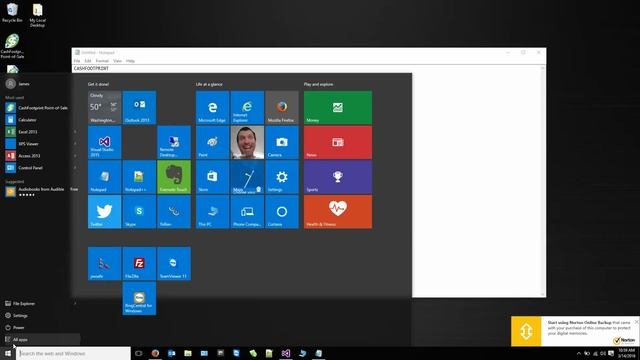This screenshot has height=360, width=640.
Task: Launch the Camera tile
Action: point(282,142)
